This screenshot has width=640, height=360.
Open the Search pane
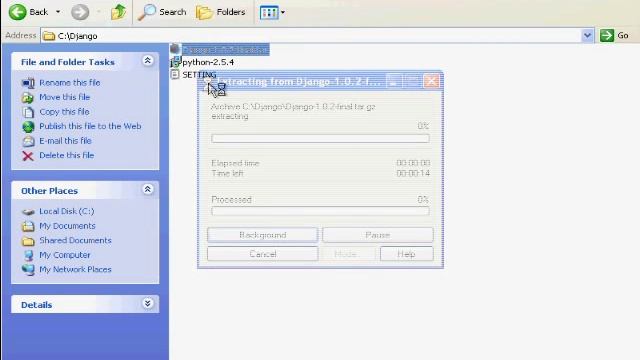tap(162, 12)
